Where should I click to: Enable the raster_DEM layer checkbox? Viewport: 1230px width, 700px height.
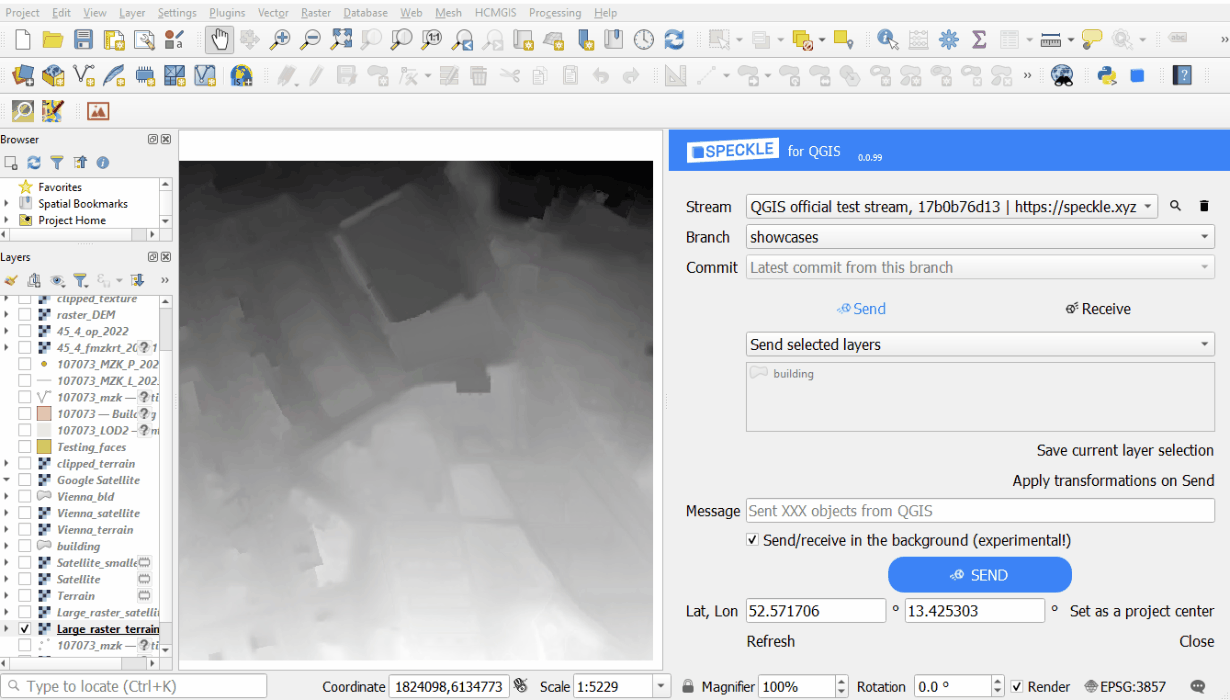coord(25,314)
